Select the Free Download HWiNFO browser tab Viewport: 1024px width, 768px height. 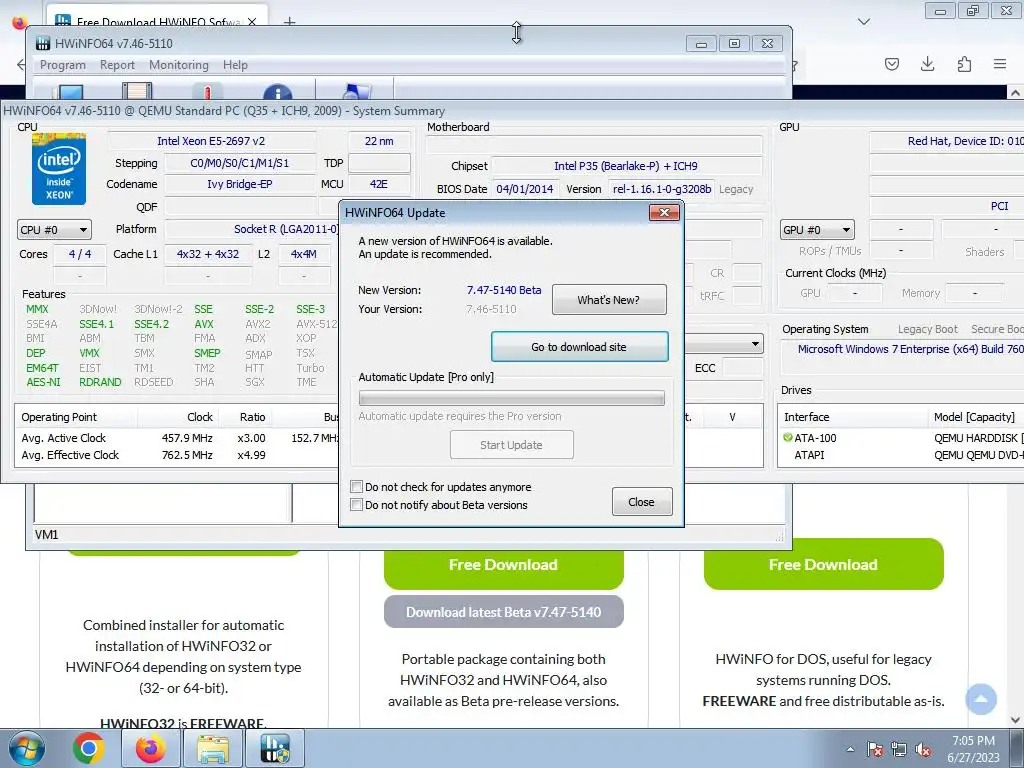click(157, 22)
